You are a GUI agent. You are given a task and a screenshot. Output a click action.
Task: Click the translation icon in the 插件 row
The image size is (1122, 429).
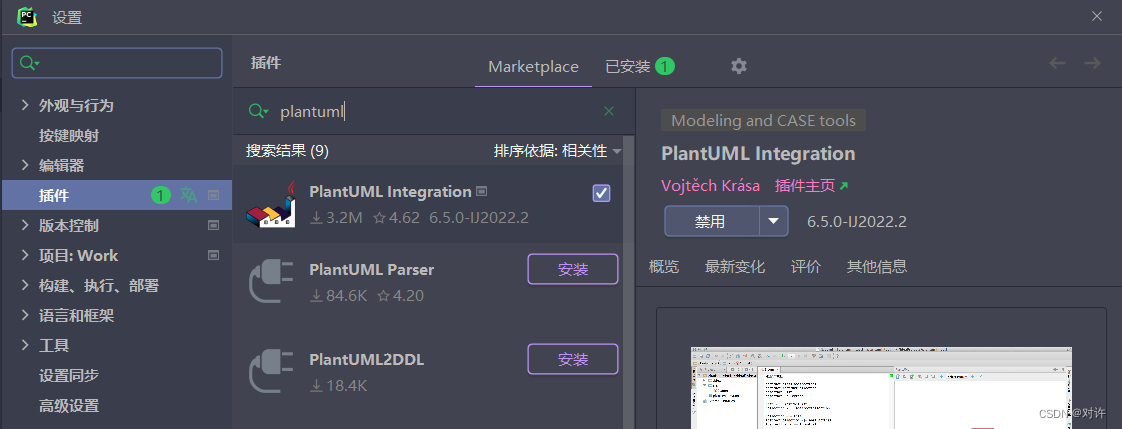(x=188, y=195)
